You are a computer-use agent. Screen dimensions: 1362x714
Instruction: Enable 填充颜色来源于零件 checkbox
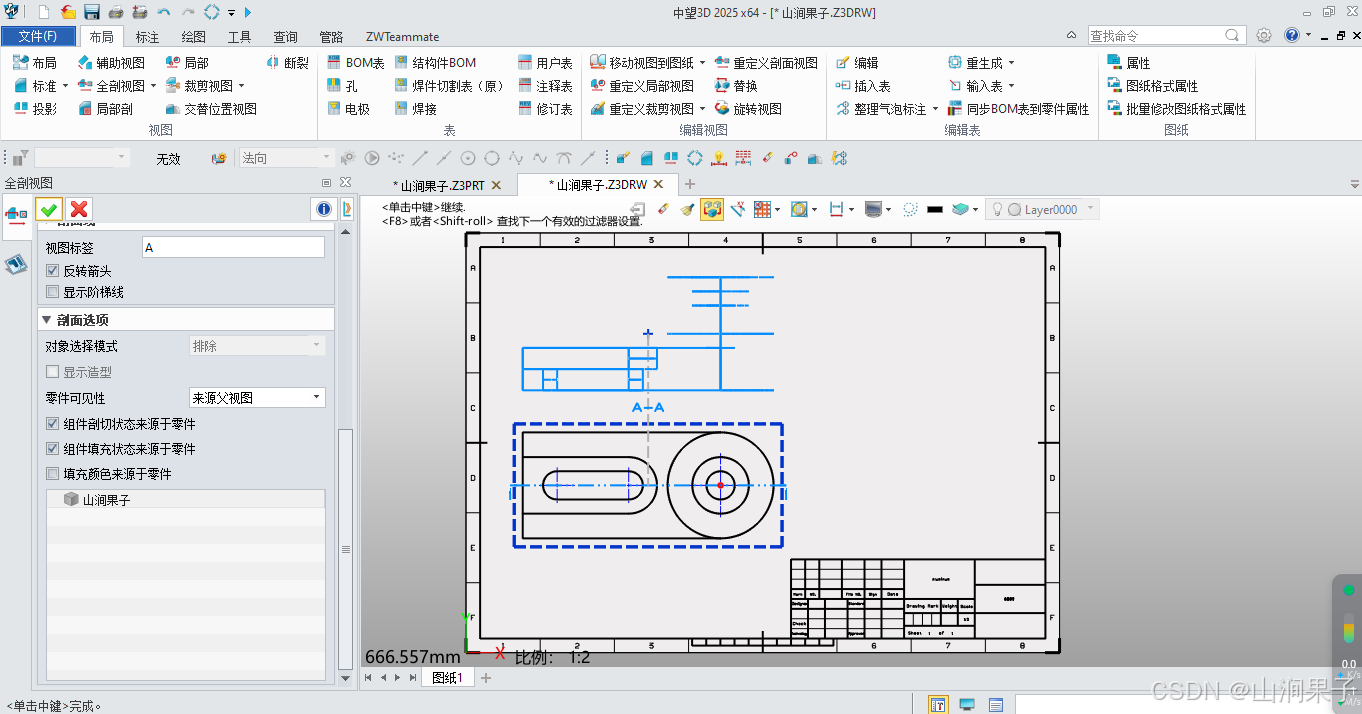[53, 474]
